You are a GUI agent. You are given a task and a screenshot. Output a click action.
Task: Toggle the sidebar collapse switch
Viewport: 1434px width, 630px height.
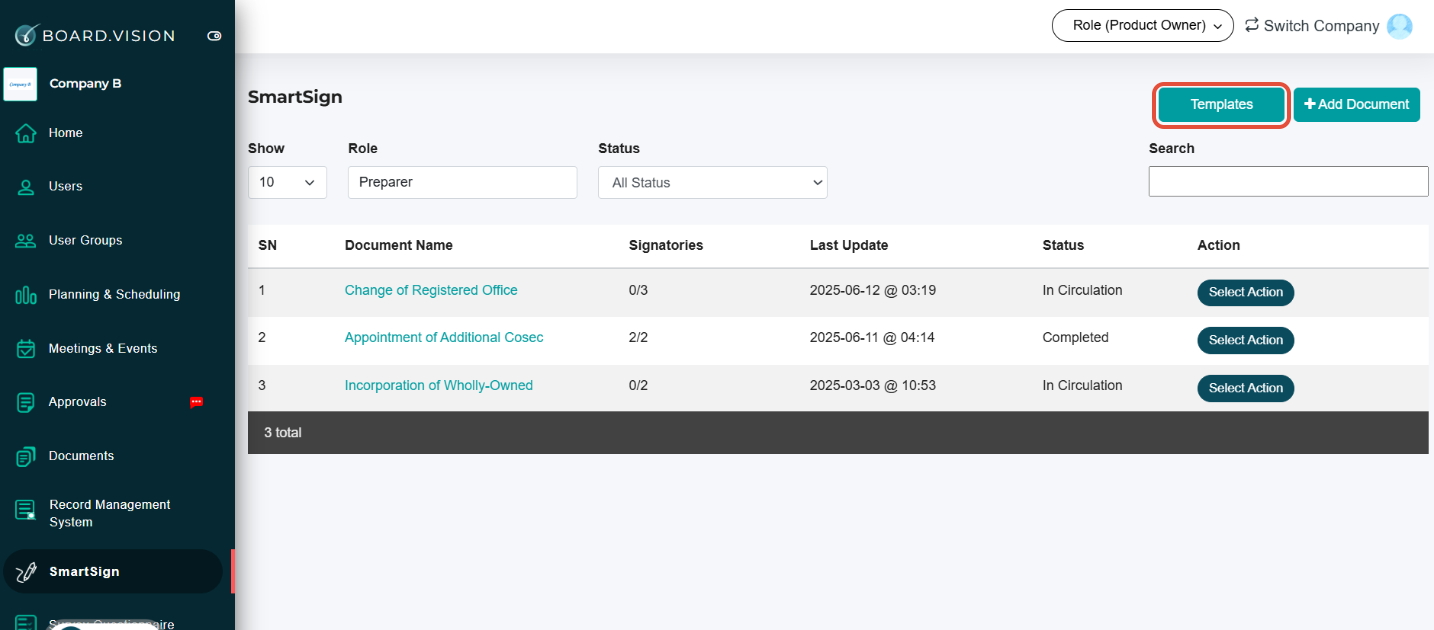214,36
